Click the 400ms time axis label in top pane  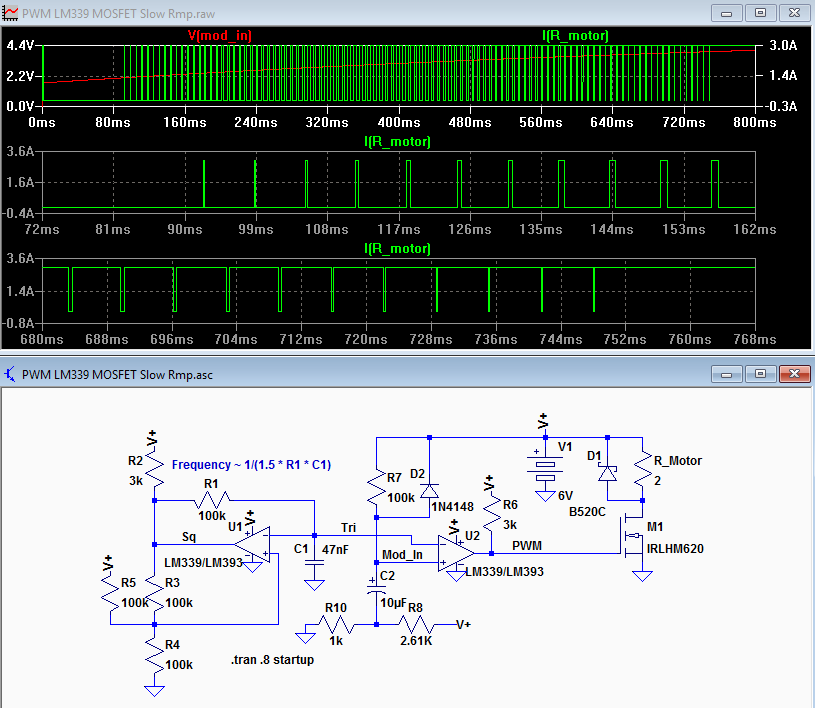[399, 122]
